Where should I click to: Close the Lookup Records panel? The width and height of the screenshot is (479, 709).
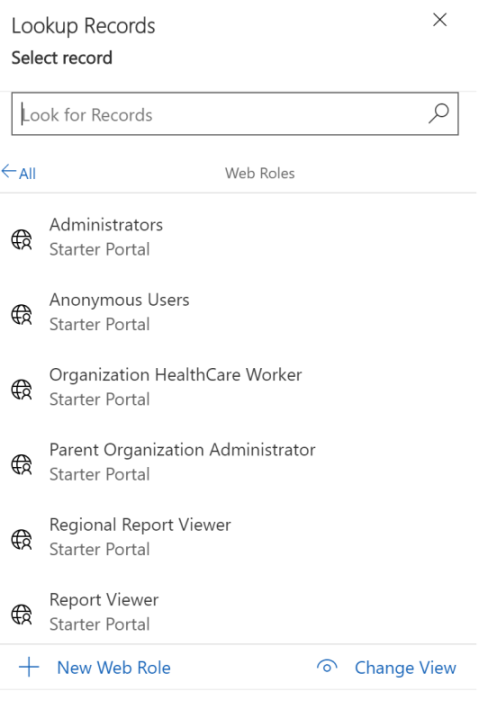(440, 20)
